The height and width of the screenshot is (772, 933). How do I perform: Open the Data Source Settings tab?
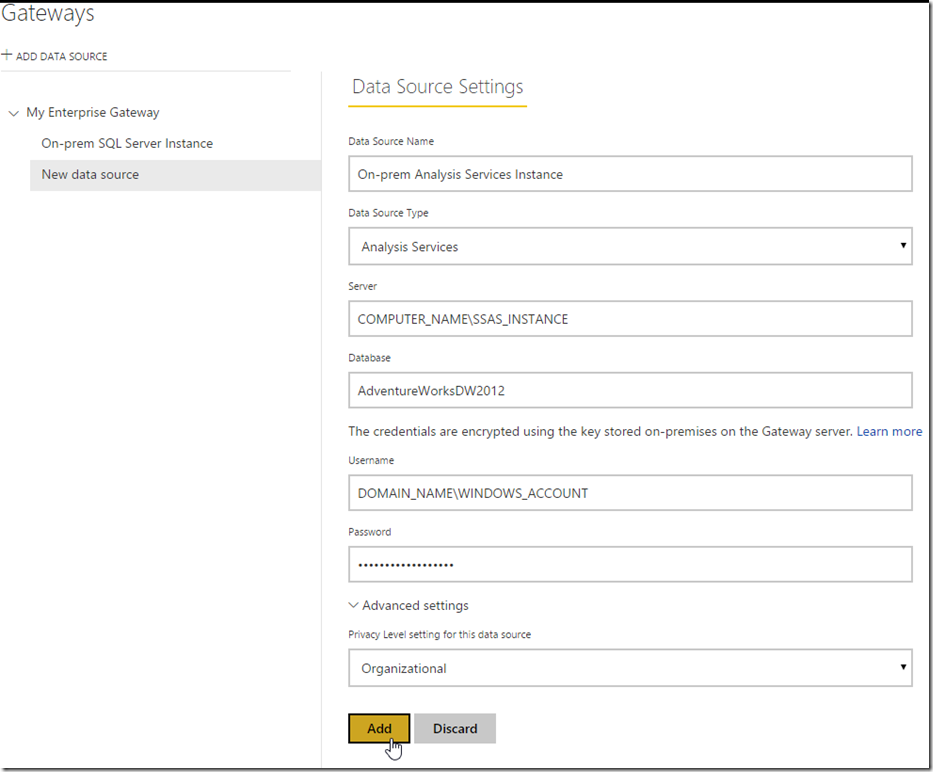(x=437, y=87)
